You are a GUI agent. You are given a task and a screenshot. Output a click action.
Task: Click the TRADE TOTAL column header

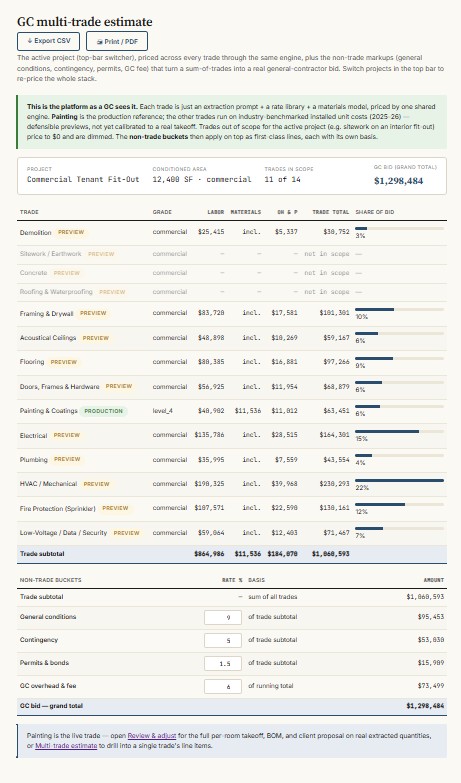click(x=331, y=212)
